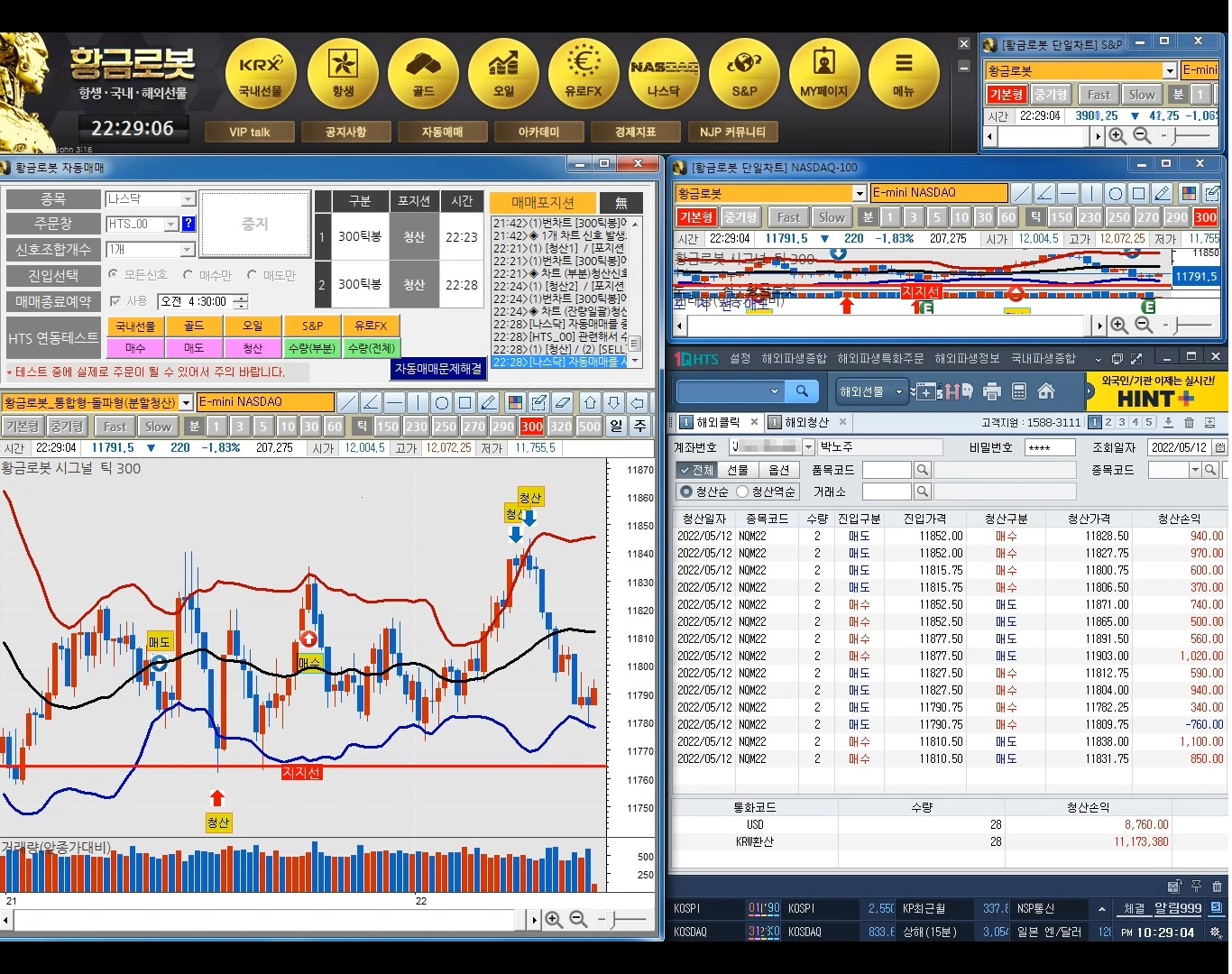The height and width of the screenshot is (974, 1232).
Task: Toggle the 선물 filter button
Action: coord(738,470)
